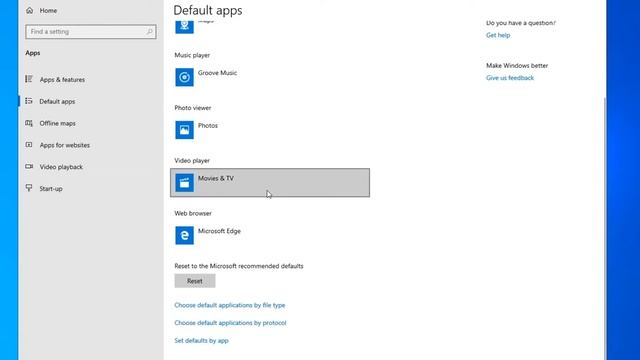This screenshot has height=360, width=640.
Task: Click the Apps for websites sidebar icon
Action: pos(29,145)
